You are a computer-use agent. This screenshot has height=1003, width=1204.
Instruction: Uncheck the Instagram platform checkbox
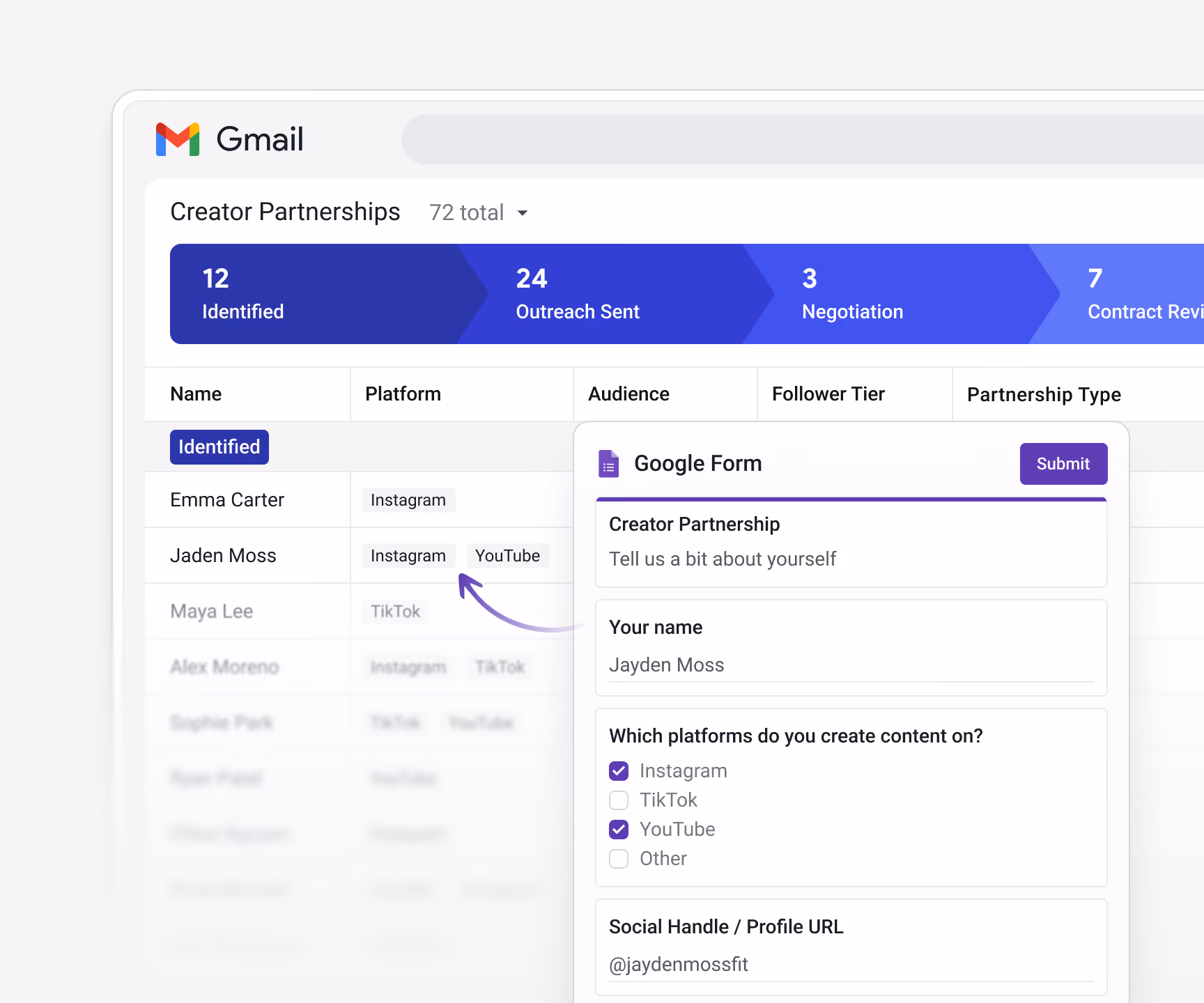(619, 771)
